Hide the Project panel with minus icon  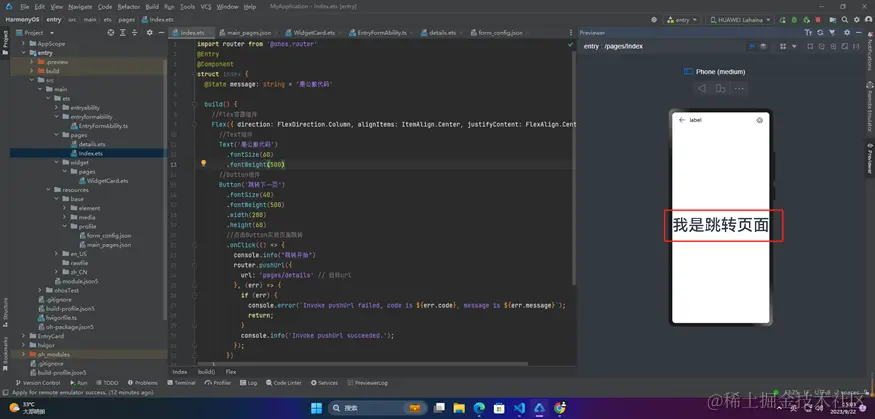(161, 33)
